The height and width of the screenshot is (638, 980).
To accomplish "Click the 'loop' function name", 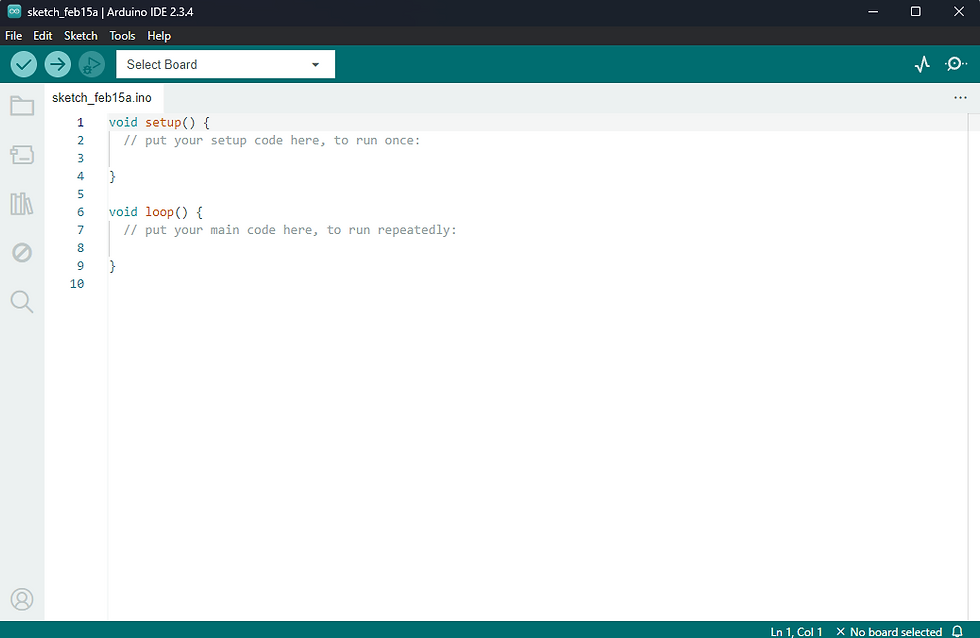I will 159,212.
